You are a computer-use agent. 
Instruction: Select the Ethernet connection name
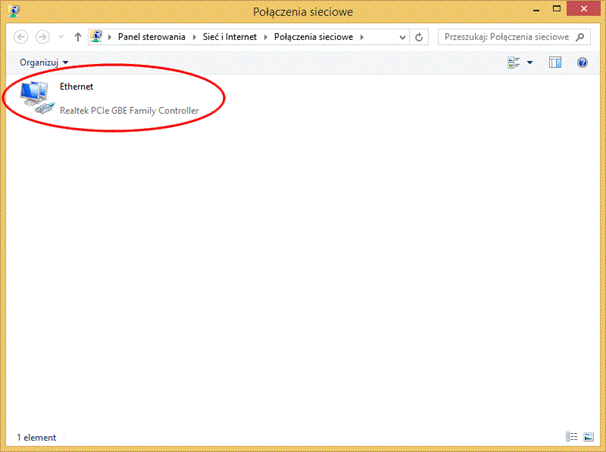click(76, 87)
